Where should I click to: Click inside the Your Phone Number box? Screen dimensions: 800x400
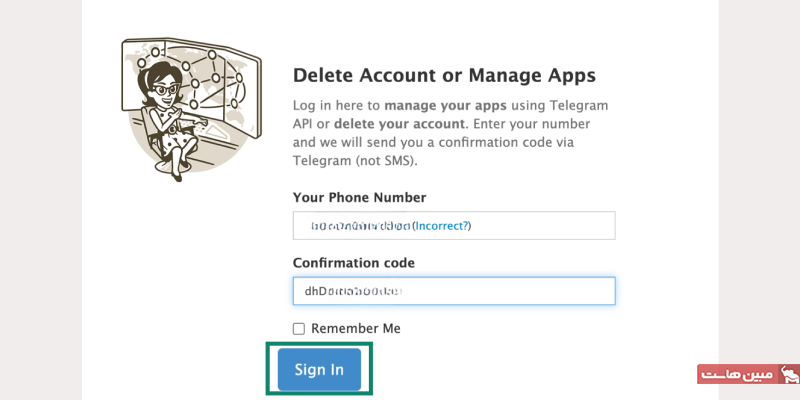pyautogui.click(x=454, y=226)
